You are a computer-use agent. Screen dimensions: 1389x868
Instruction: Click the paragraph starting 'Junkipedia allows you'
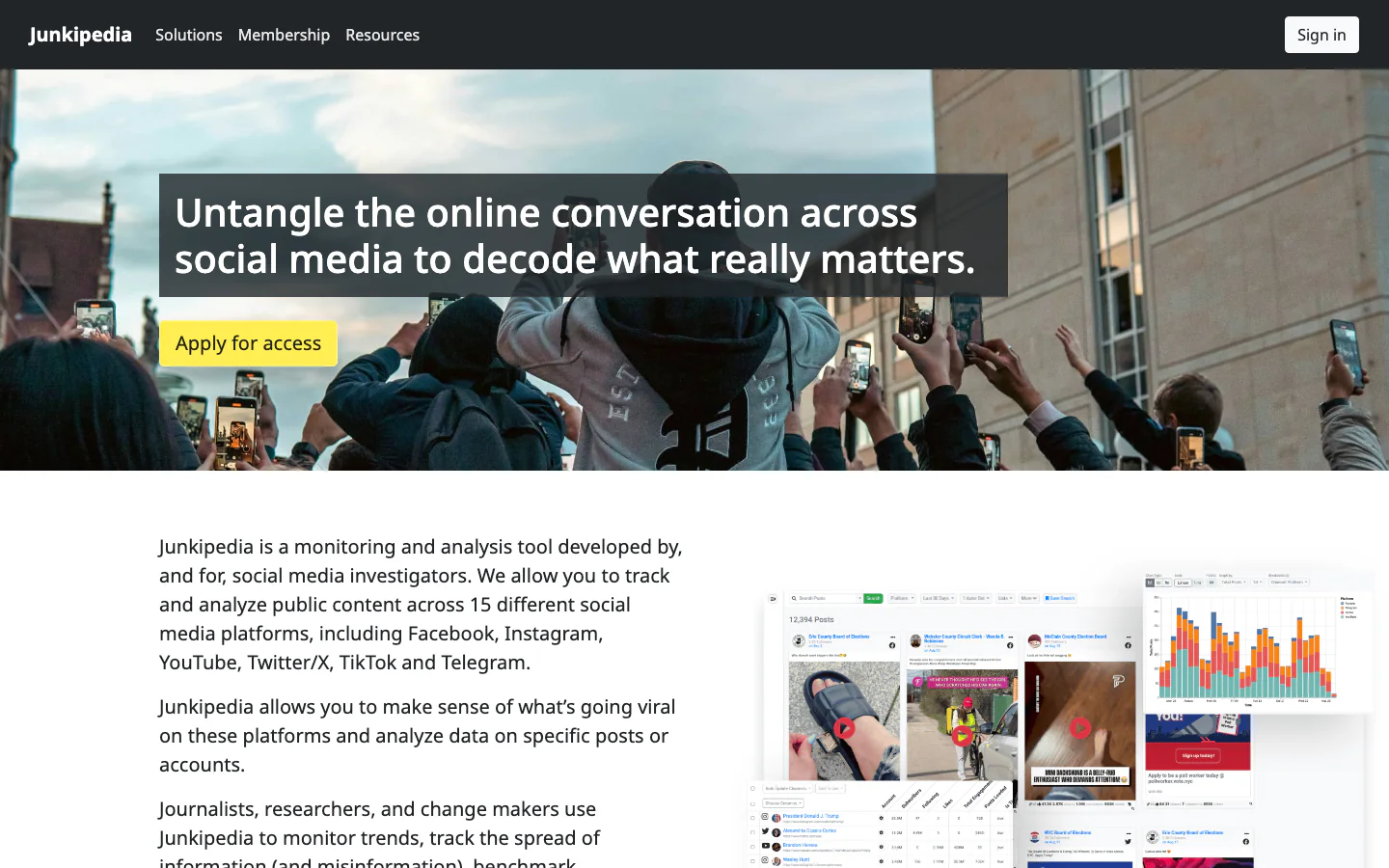(x=422, y=735)
